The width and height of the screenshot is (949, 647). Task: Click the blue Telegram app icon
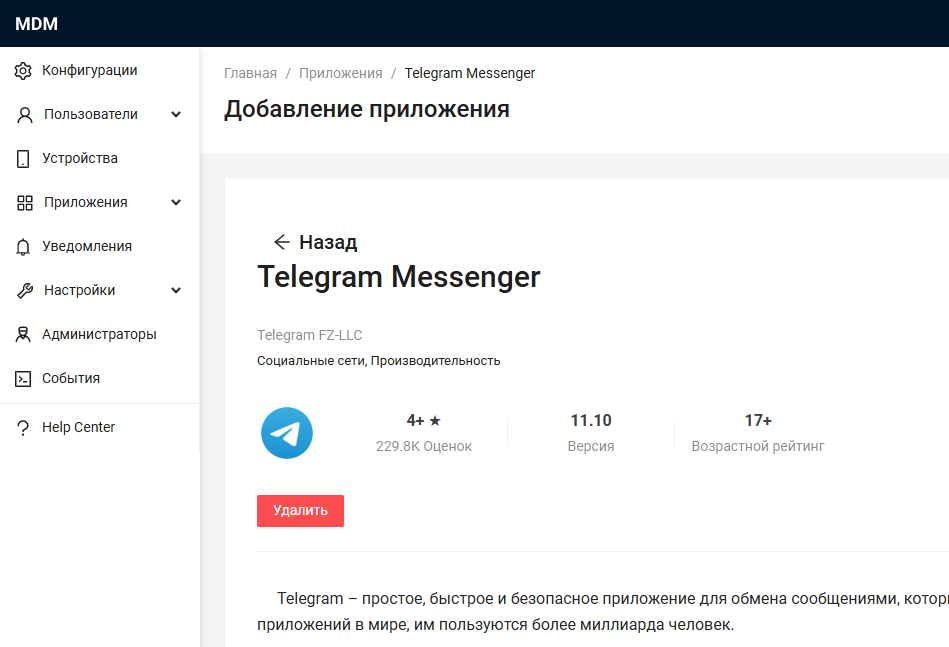[x=287, y=433]
